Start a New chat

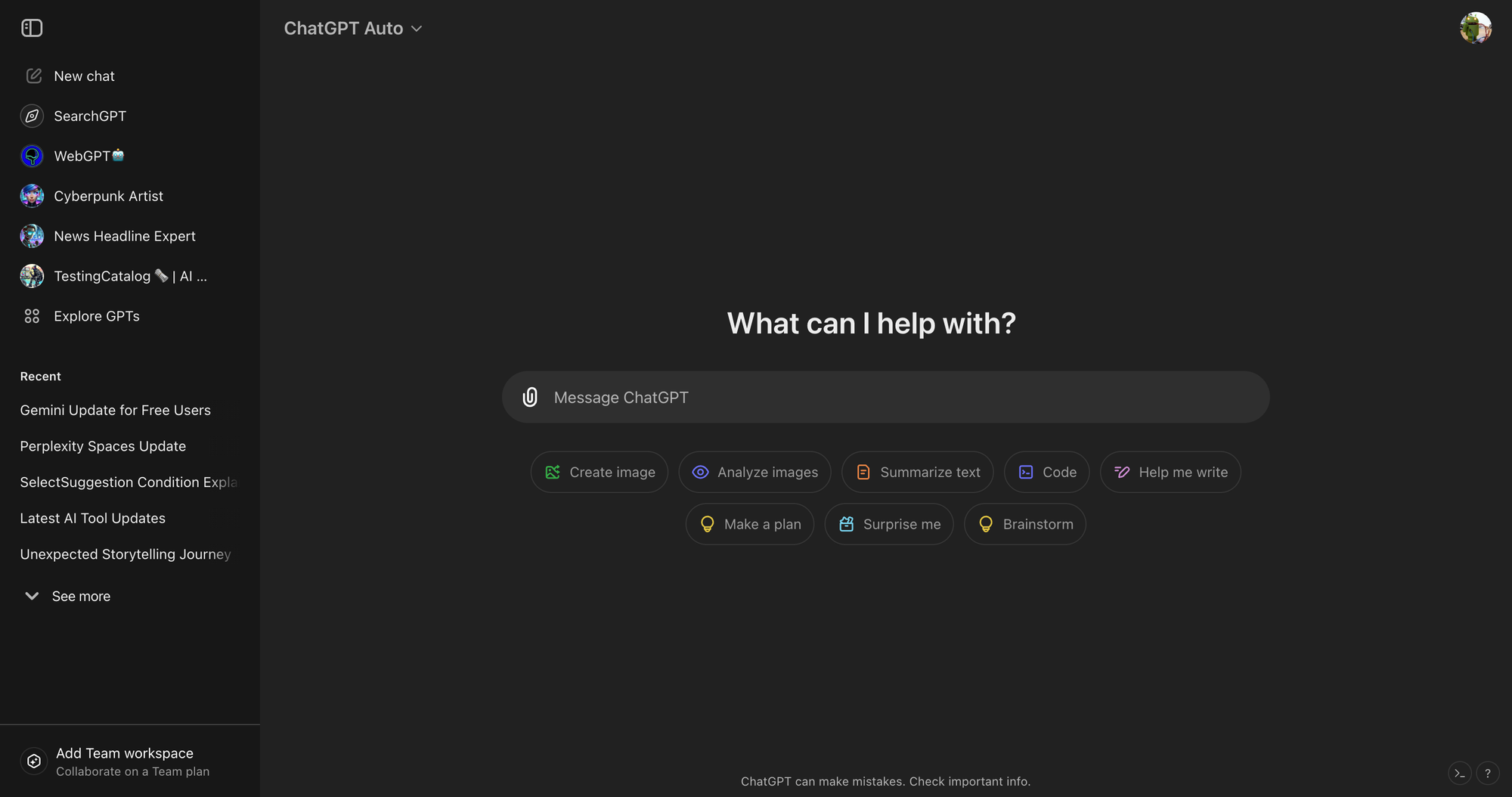[84, 76]
